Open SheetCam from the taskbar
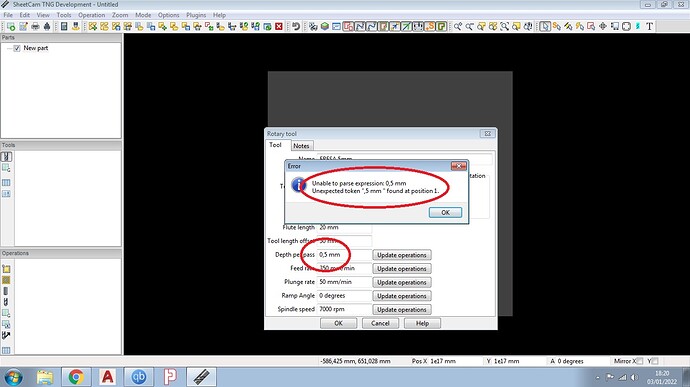The width and height of the screenshot is (690, 387). point(201,377)
